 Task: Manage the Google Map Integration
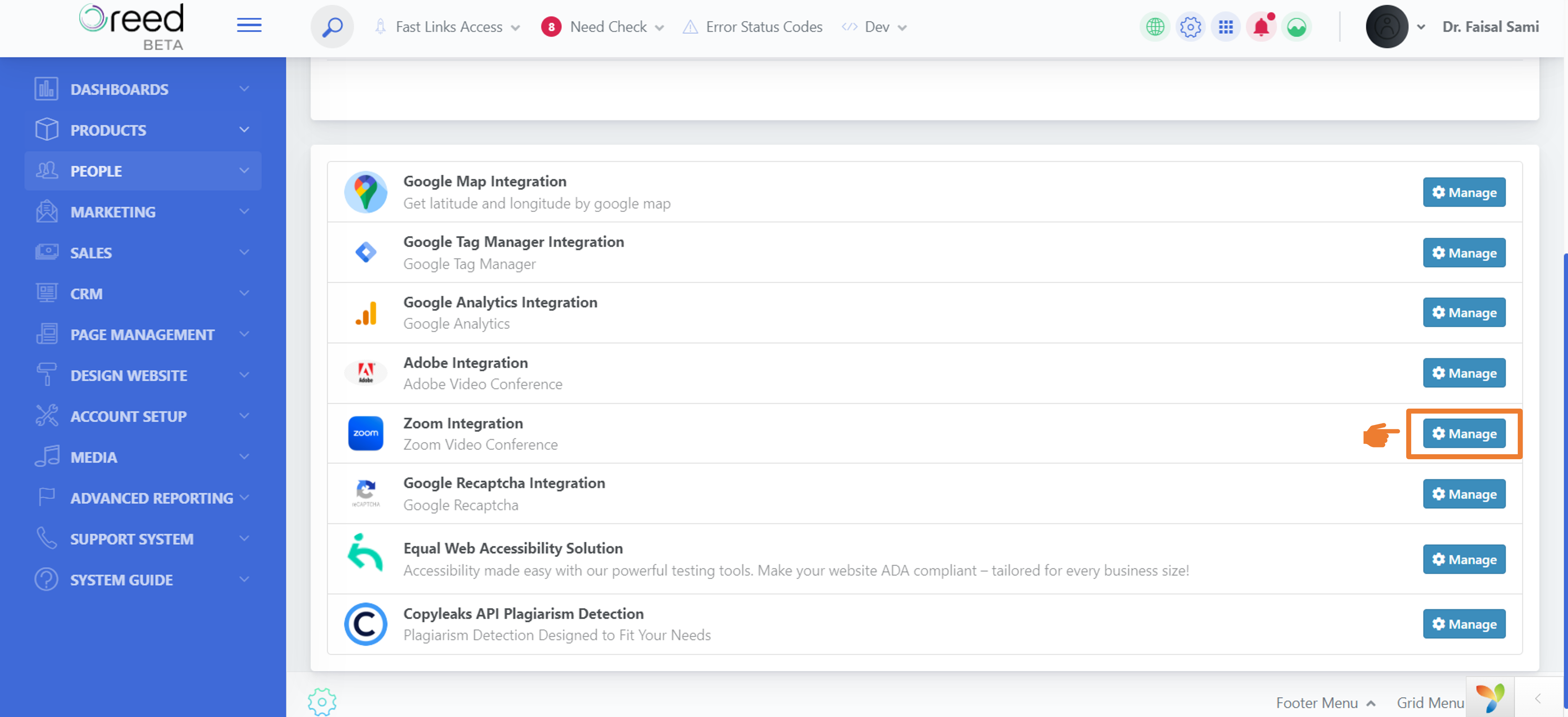[1464, 193]
